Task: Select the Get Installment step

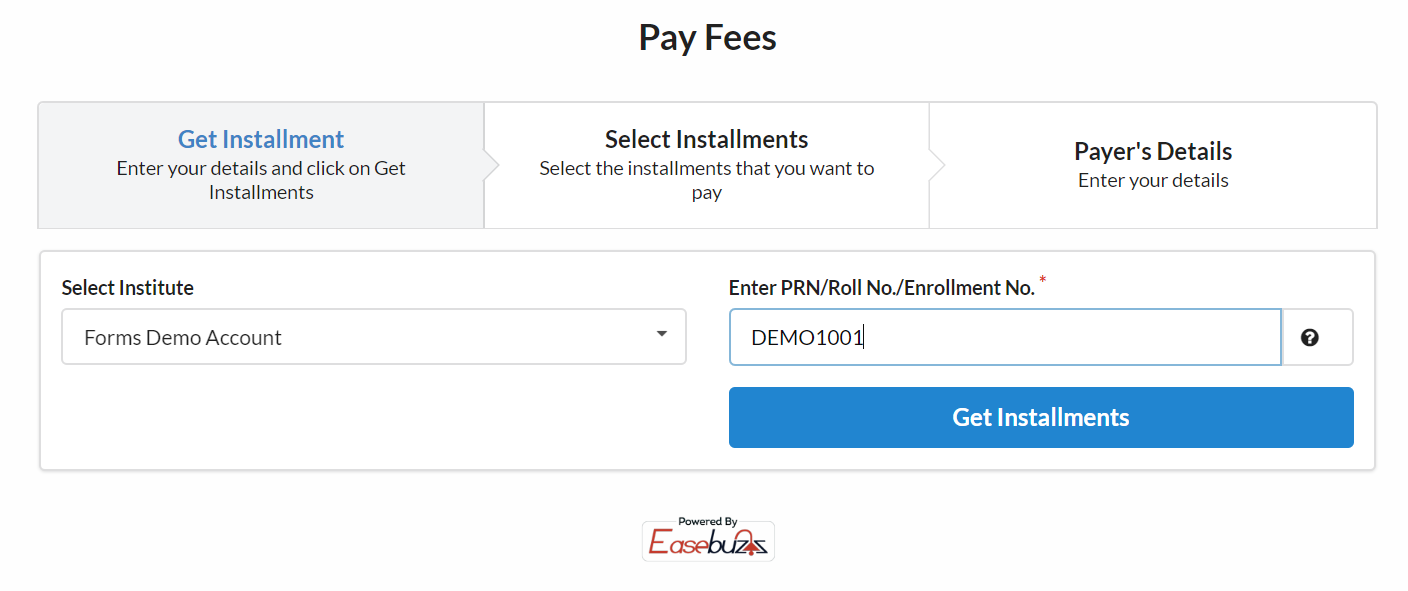Action: 260,165
